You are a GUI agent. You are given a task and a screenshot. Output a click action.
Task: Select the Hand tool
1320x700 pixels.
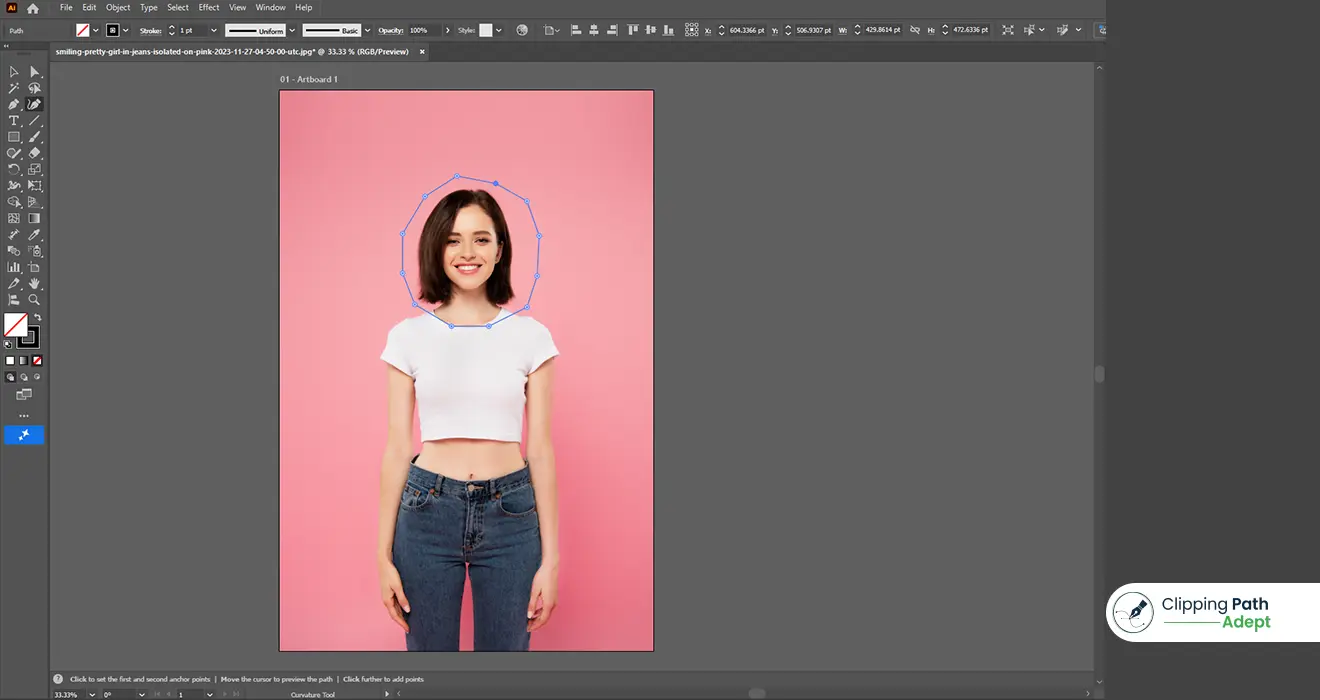[x=34, y=283]
